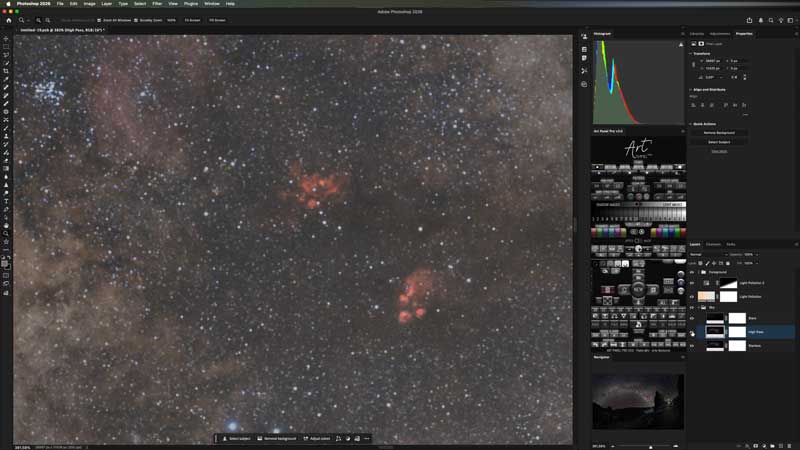Image resolution: width=800 pixels, height=450 pixels.
Task: Open the Filter menu
Action: [157, 4]
